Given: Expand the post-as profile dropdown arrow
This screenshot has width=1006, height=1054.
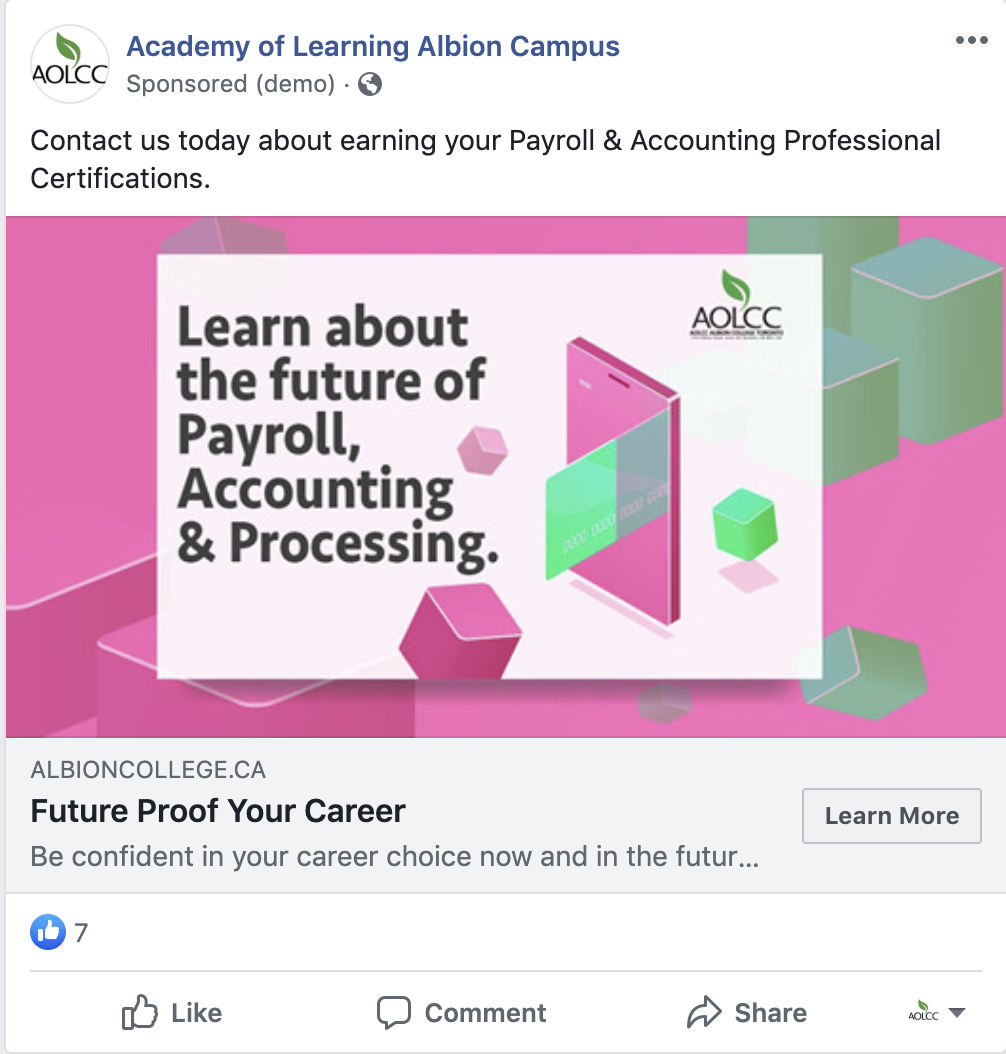Looking at the screenshot, I should 957,1013.
